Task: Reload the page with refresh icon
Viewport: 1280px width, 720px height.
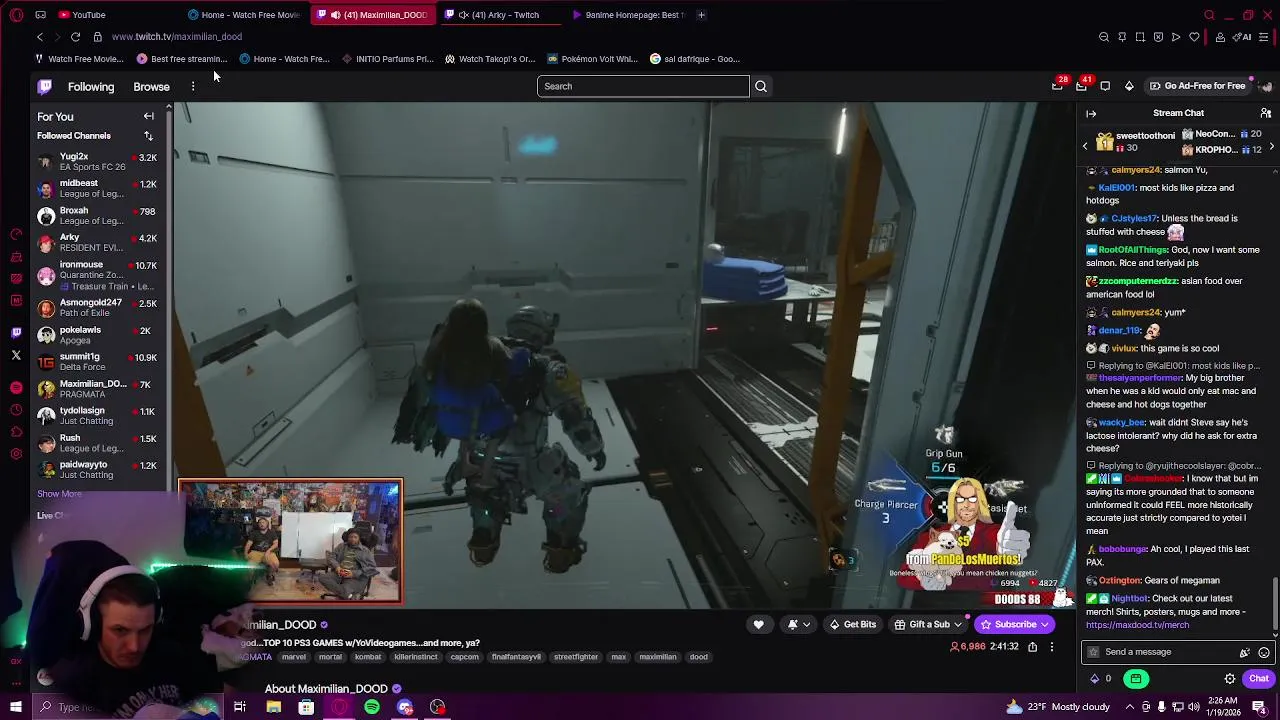Action: click(75, 37)
